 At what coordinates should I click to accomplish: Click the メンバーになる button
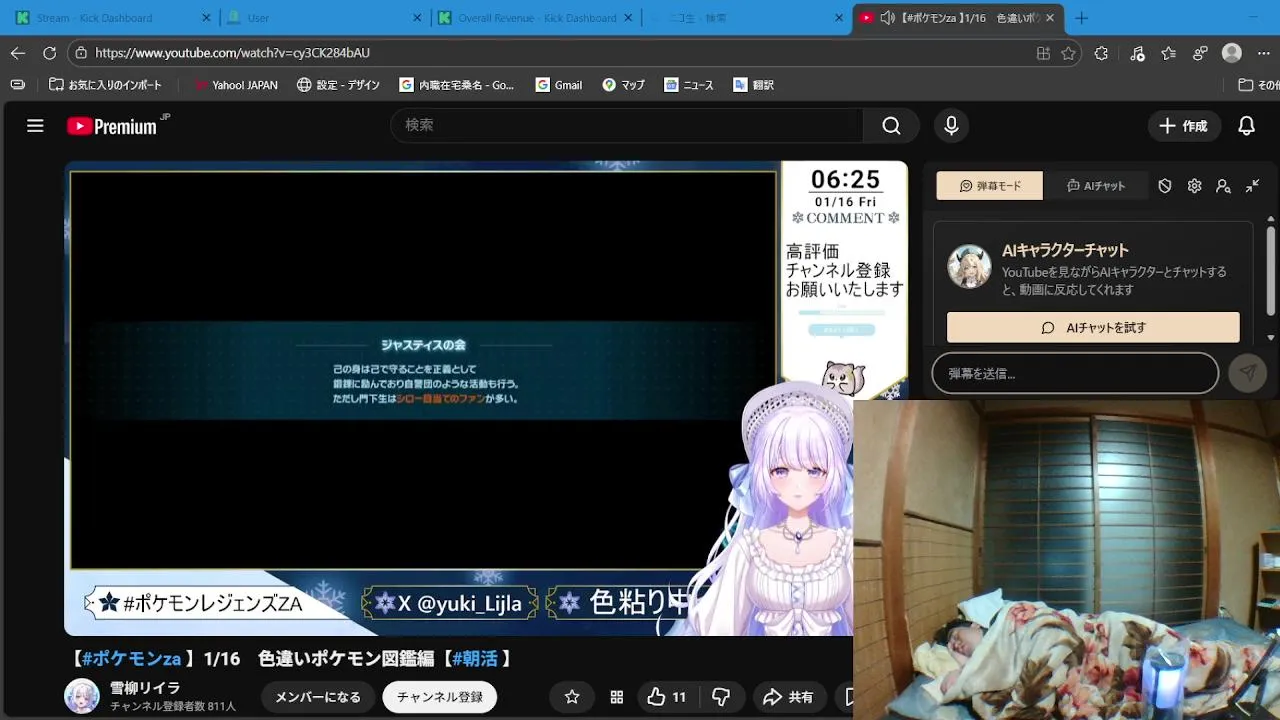pyautogui.click(x=318, y=697)
